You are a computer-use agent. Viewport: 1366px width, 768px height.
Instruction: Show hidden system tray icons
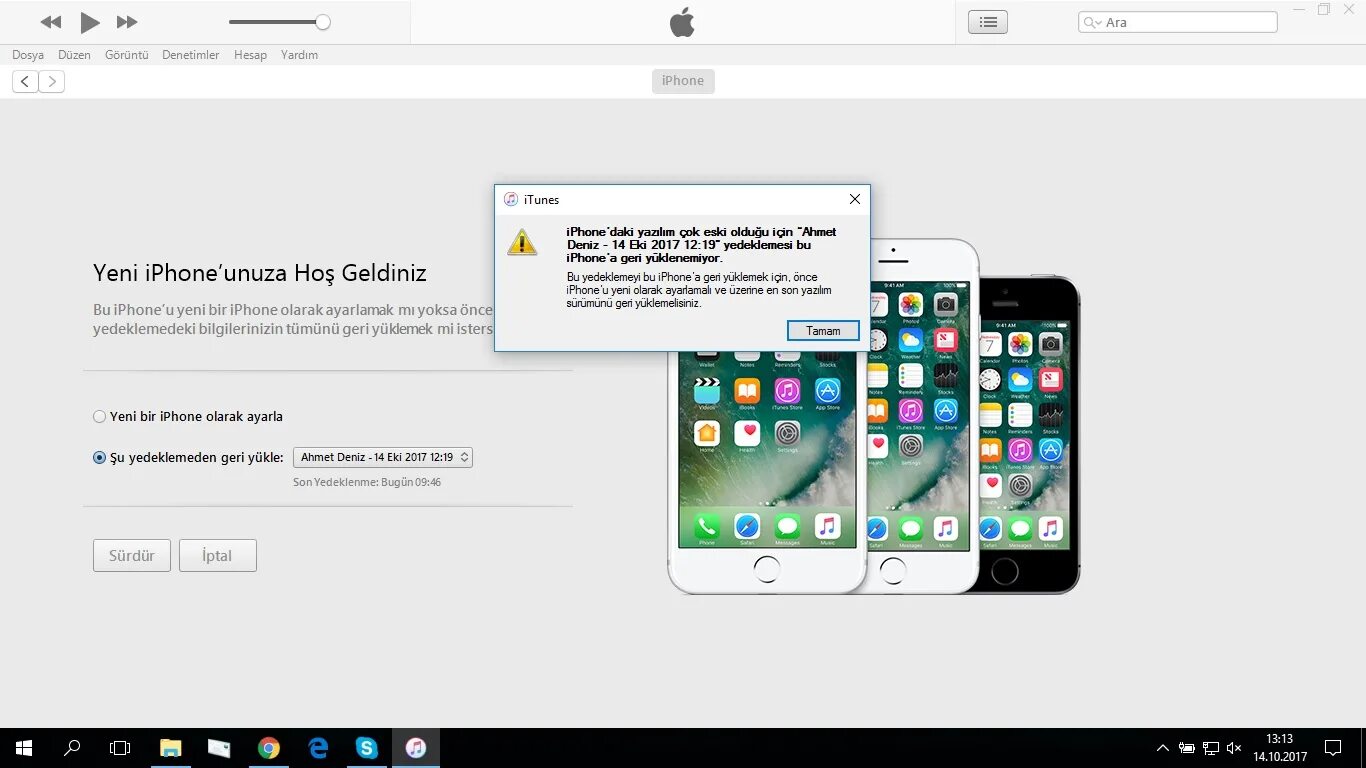click(x=1162, y=748)
